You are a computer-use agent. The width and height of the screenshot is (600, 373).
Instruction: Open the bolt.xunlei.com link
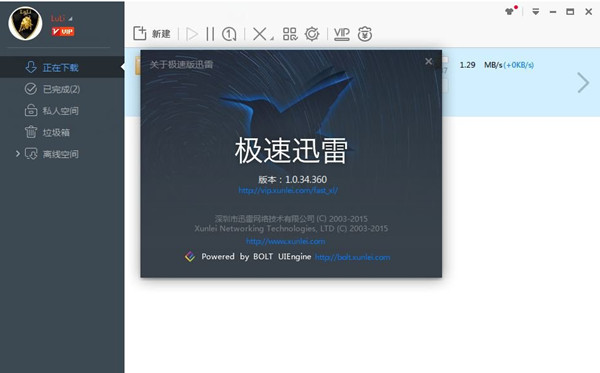pos(352,257)
